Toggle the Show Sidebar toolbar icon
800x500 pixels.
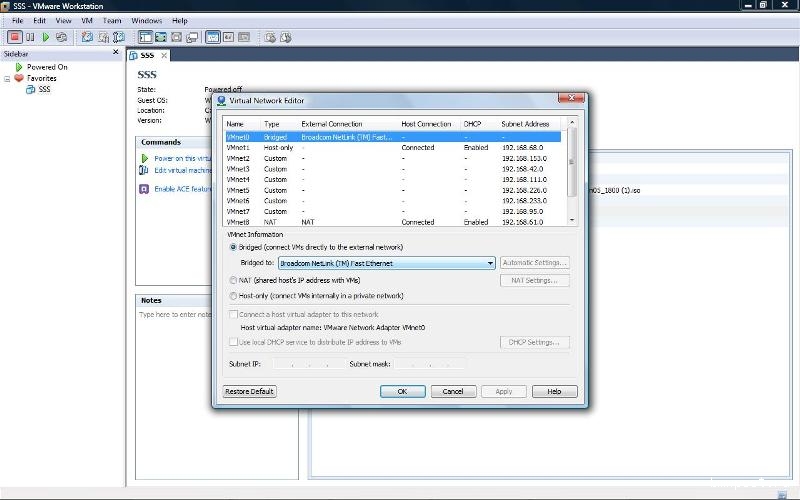pyautogui.click(x=145, y=37)
